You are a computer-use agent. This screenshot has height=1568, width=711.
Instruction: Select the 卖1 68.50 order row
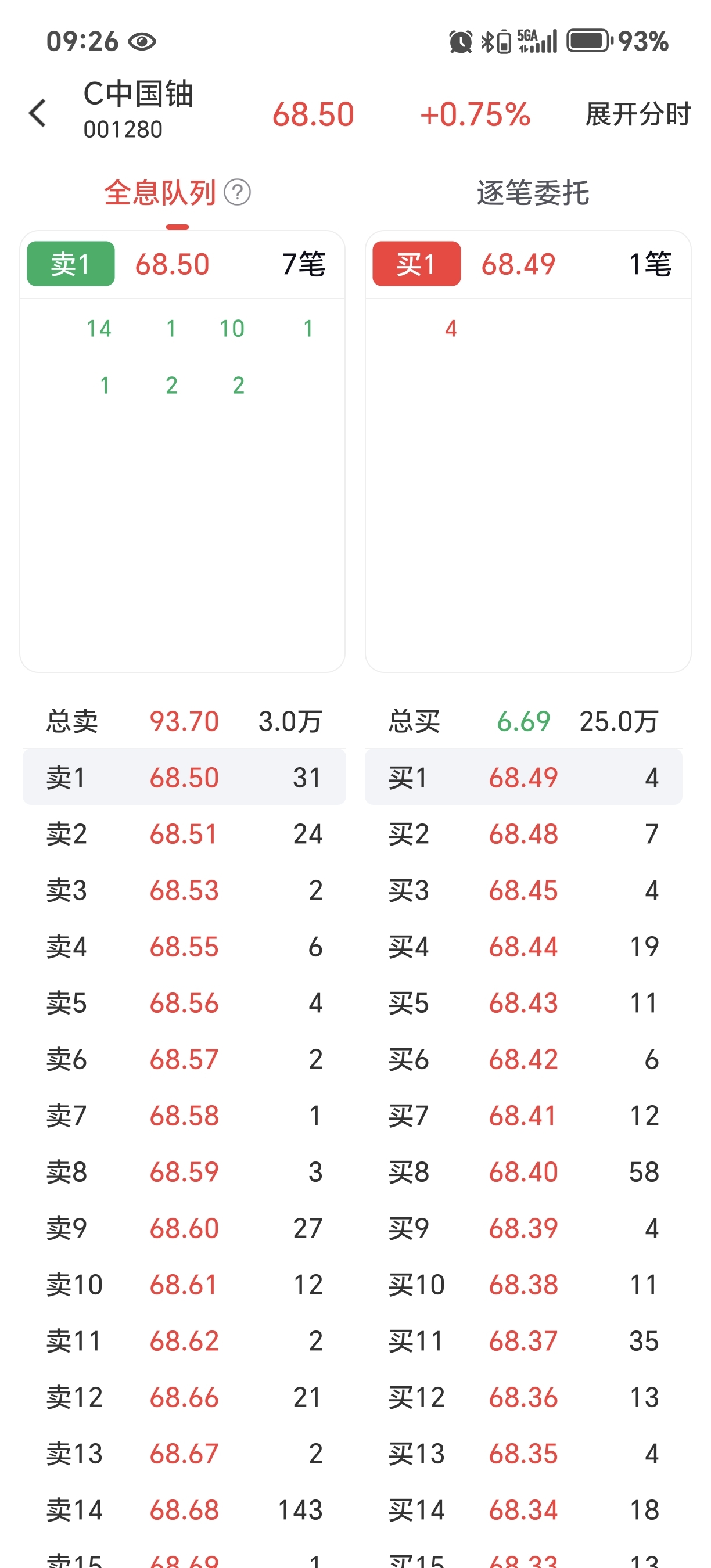click(x=184, y=777)
